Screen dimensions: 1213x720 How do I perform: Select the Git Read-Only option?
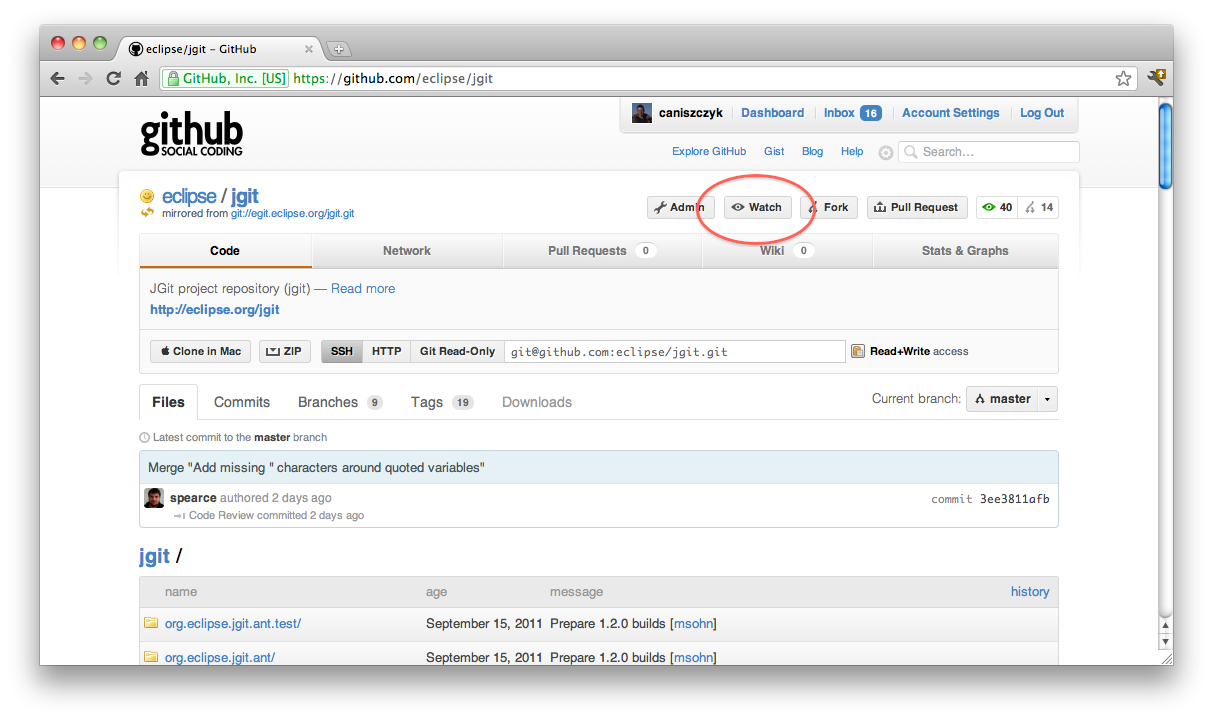click(x=457, y=351)
